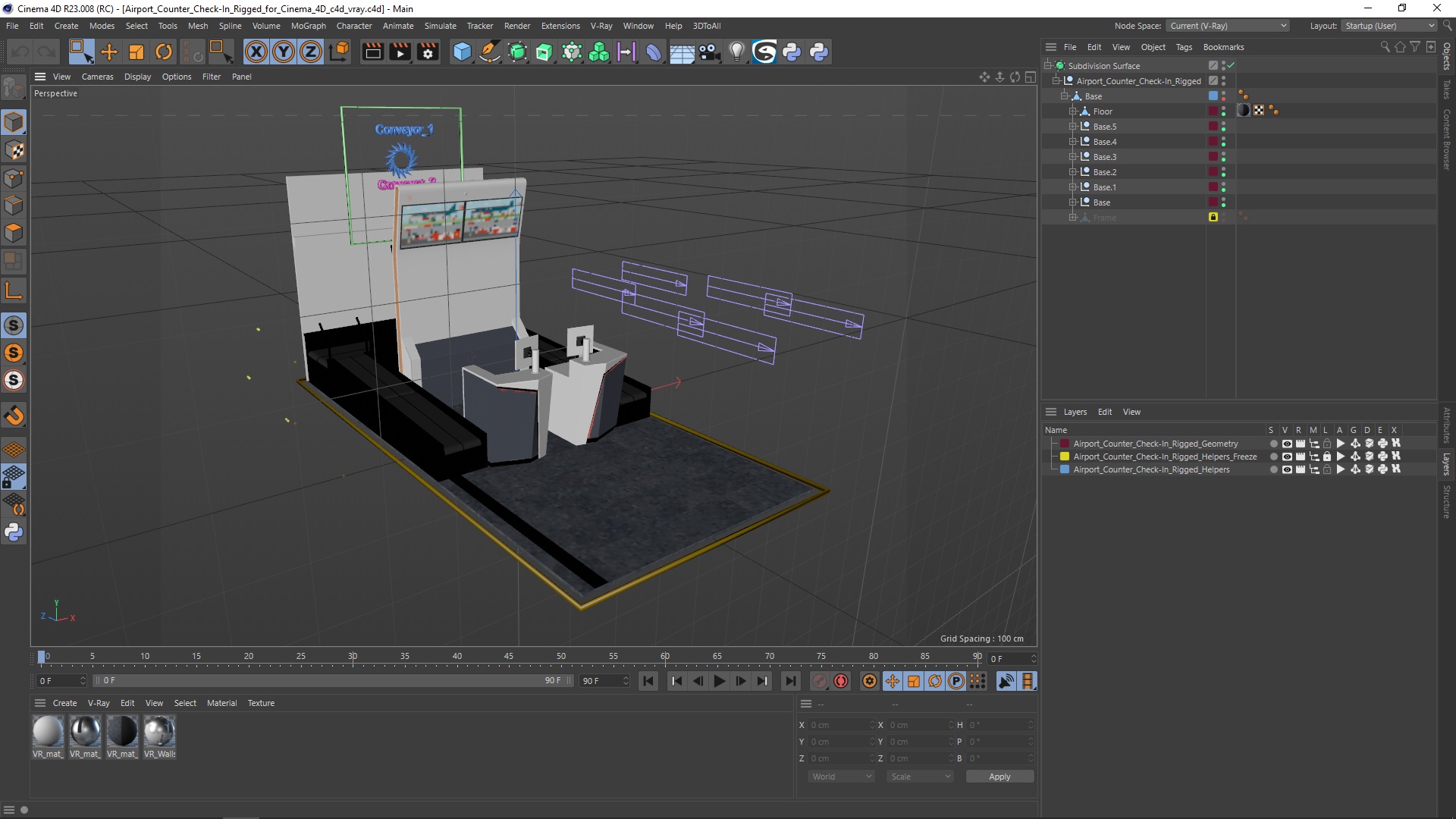Image resolution: width=1456 pixels, height=819 pixels.
Task: Toggle Subdivision Surface enable checkmark
Action: pos(1231,65)
